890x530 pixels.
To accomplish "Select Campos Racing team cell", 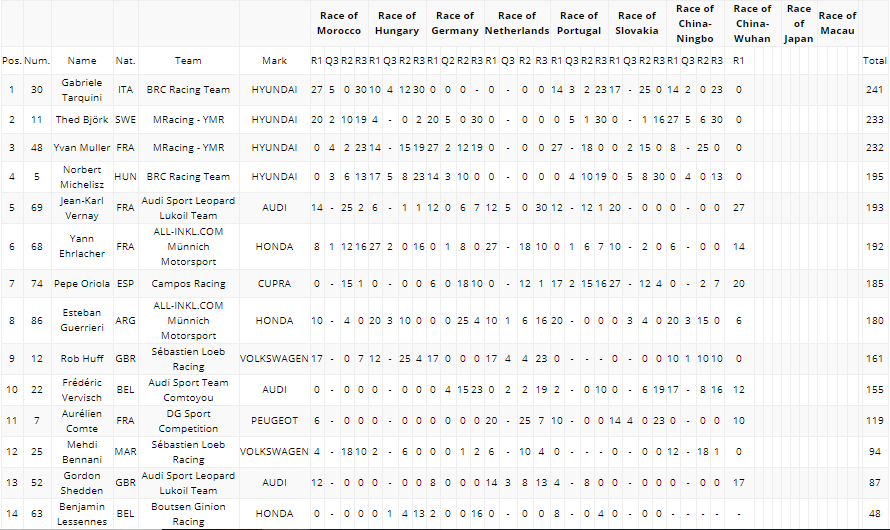I will 188,284.
